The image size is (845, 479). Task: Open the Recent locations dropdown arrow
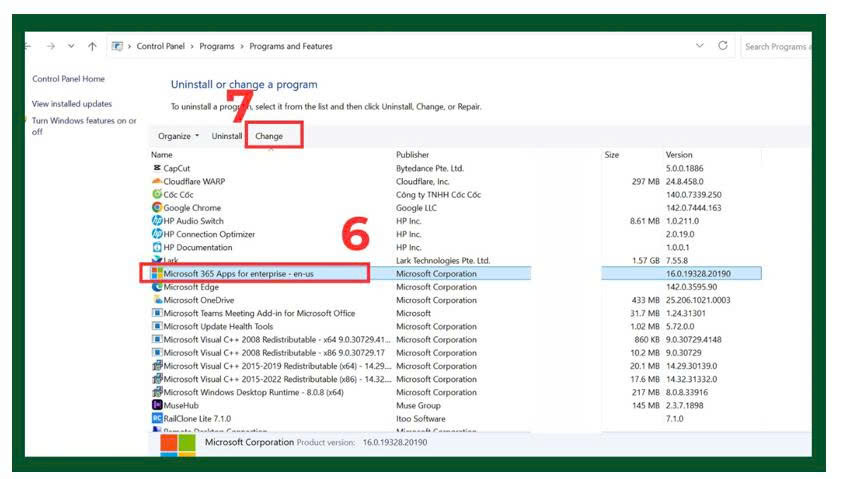(x=71, y=46)
